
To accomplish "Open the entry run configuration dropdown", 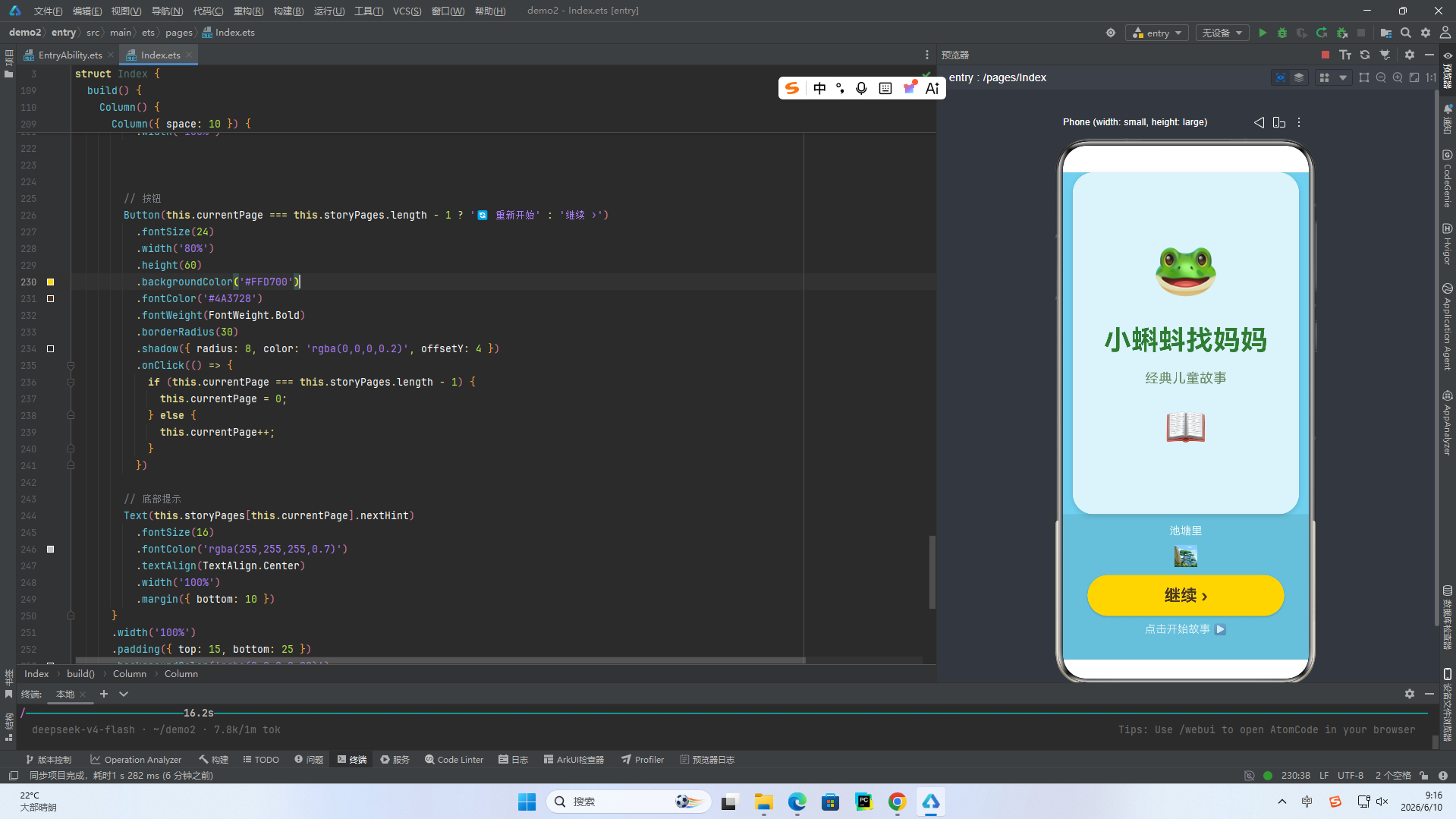I will coord(1157,33).
